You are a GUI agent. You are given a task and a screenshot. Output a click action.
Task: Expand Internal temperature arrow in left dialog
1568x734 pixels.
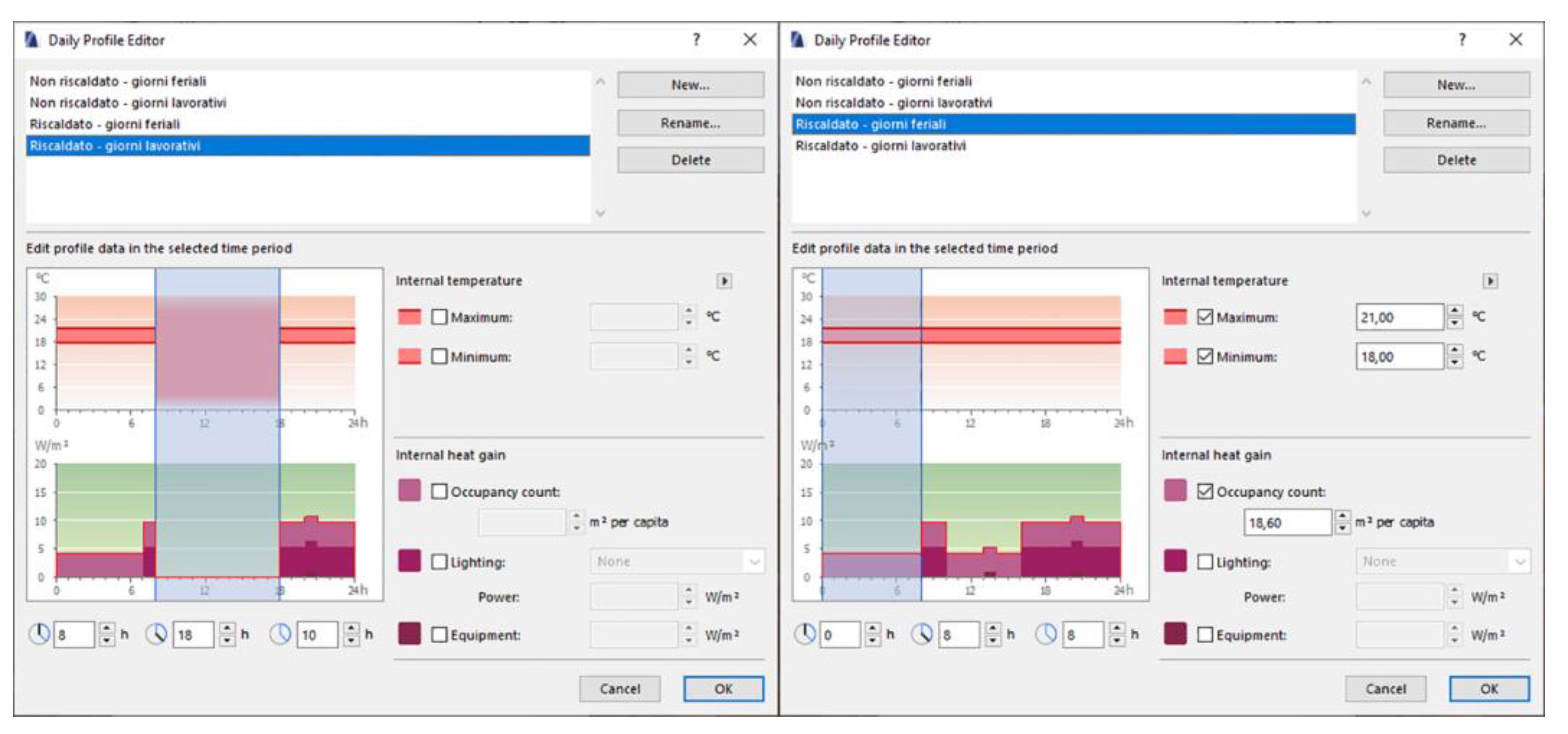[x=724, y=281]
